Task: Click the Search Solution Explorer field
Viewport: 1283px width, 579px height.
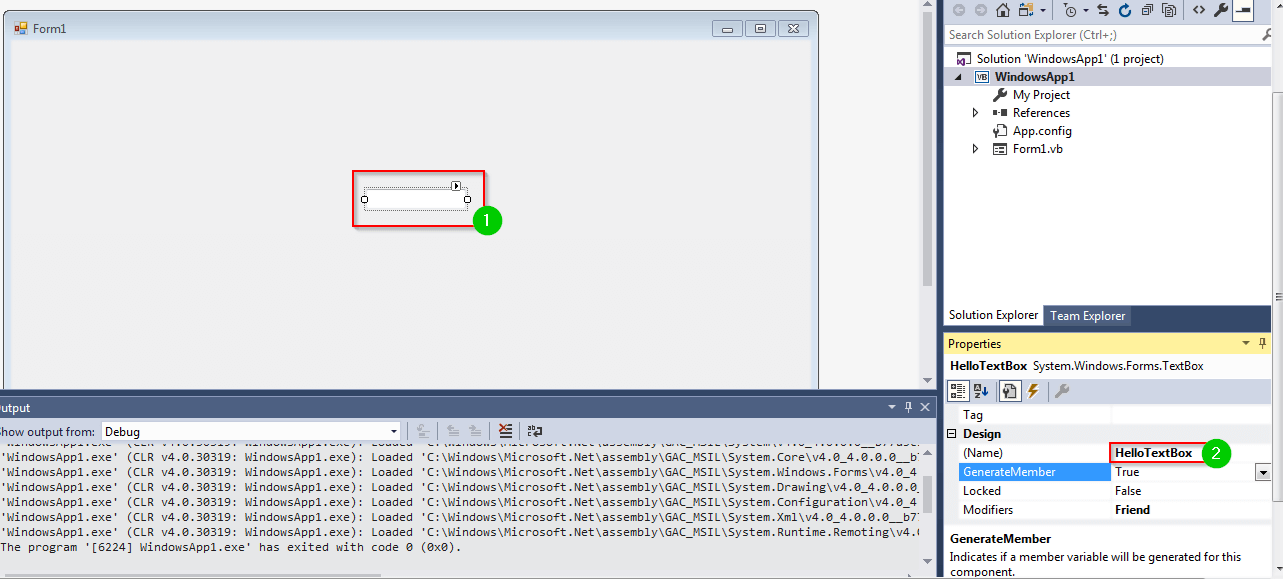Action: tap(1100, 35)
